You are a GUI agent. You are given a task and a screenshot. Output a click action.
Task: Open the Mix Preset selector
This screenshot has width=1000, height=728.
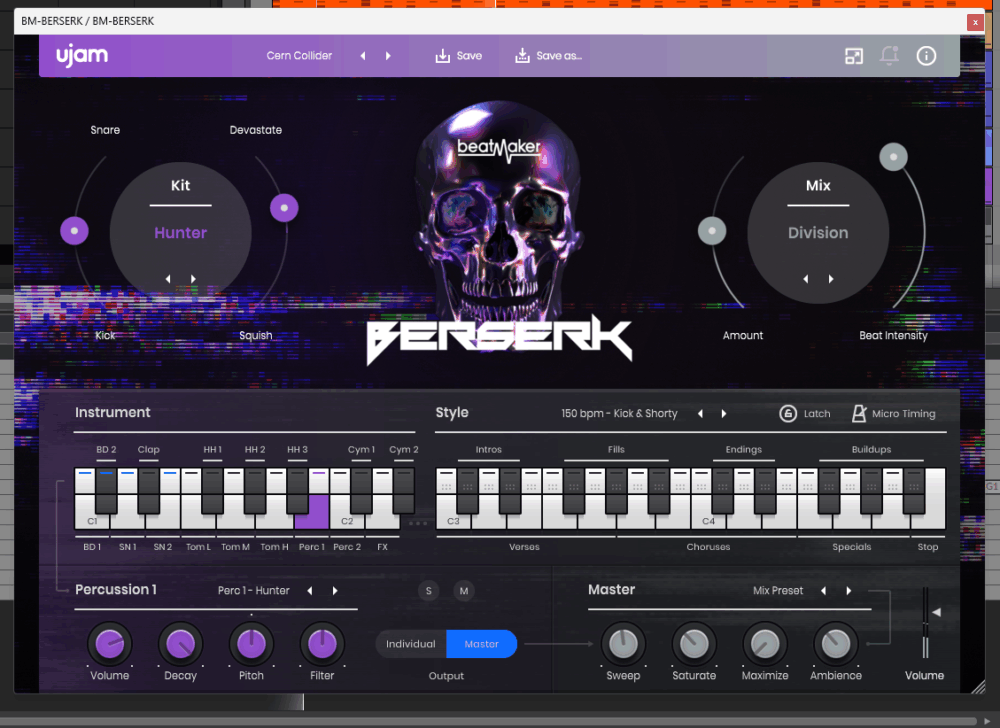click(x=778, y=591)
